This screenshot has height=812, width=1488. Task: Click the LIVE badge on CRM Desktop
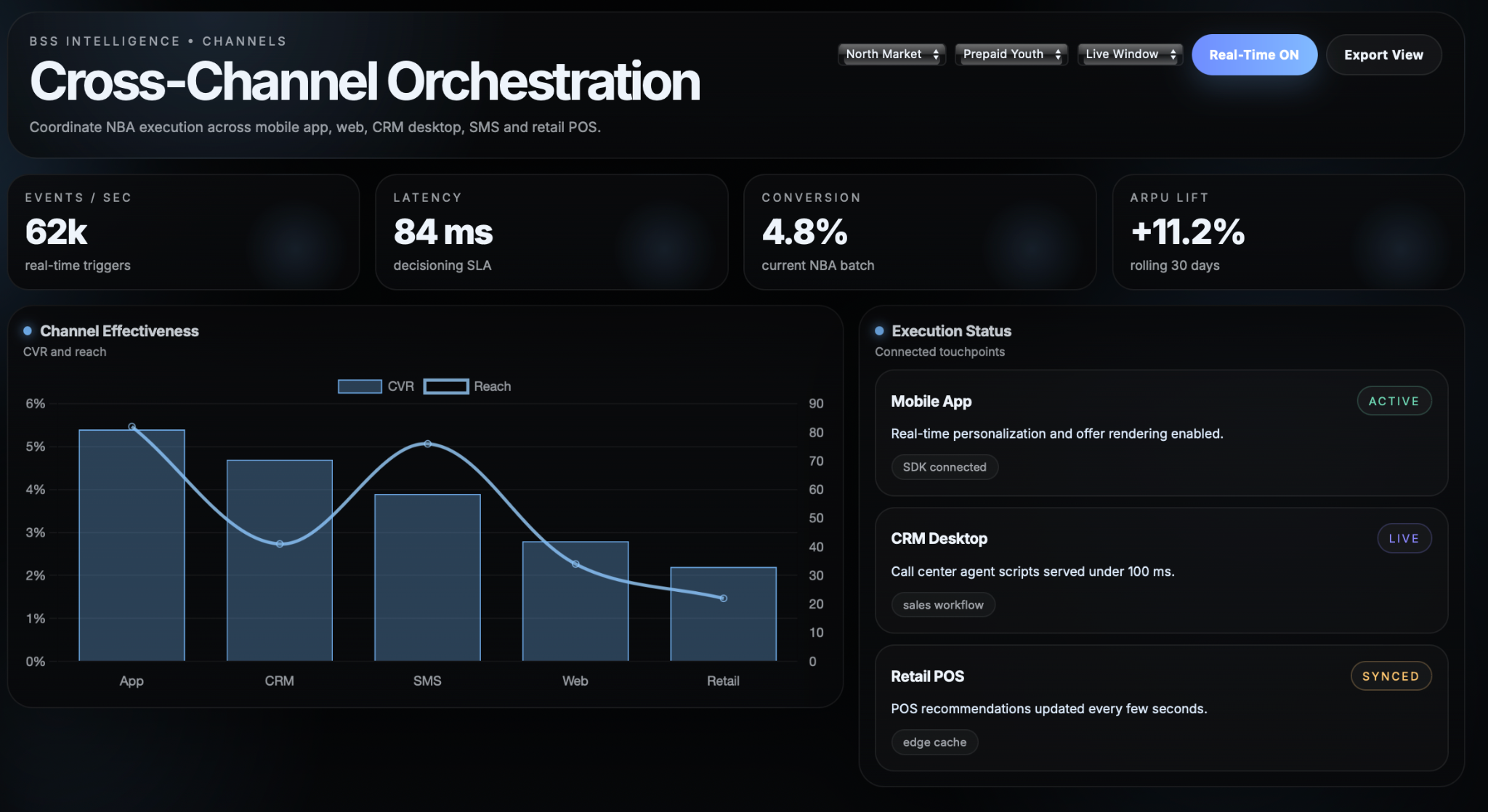[x=1403, y=539]
